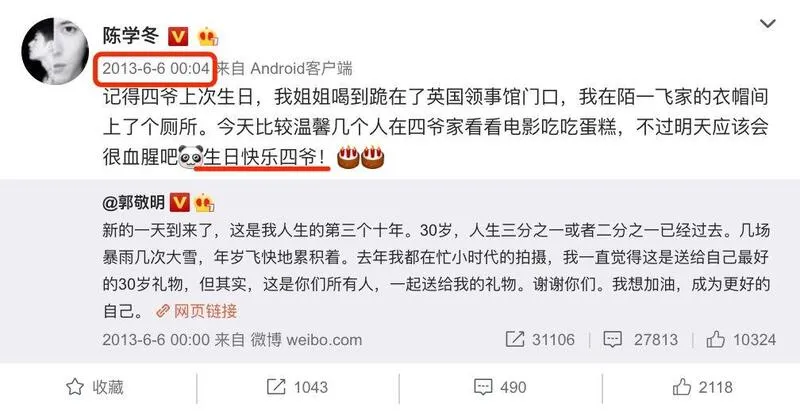This screenshot has height=411, width=800.
Task: Click the Android客户端 source link
Action: [301, 68]
